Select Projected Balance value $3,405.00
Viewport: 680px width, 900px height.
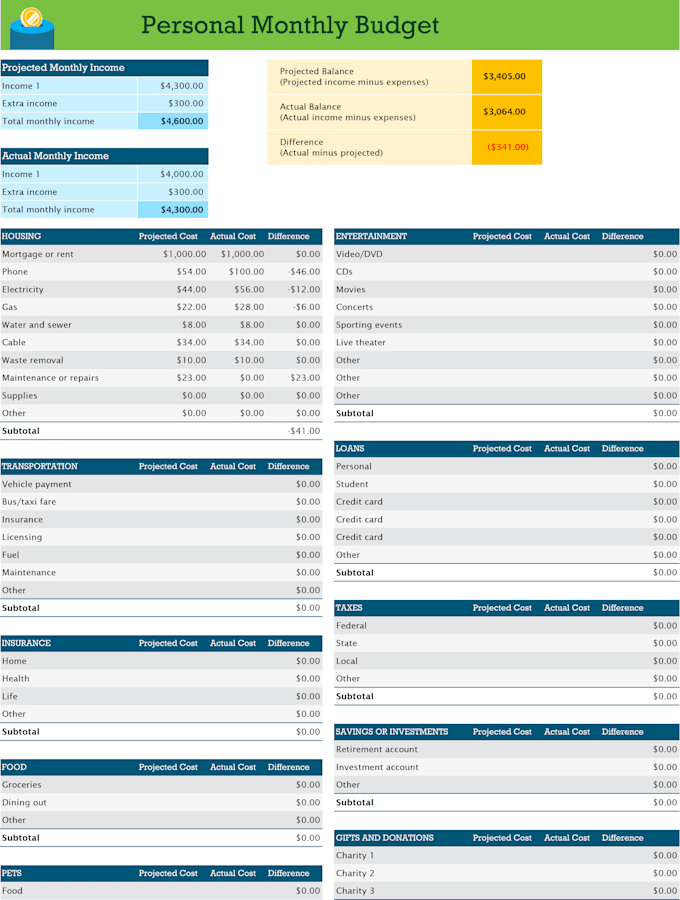[x=504, y=76]
